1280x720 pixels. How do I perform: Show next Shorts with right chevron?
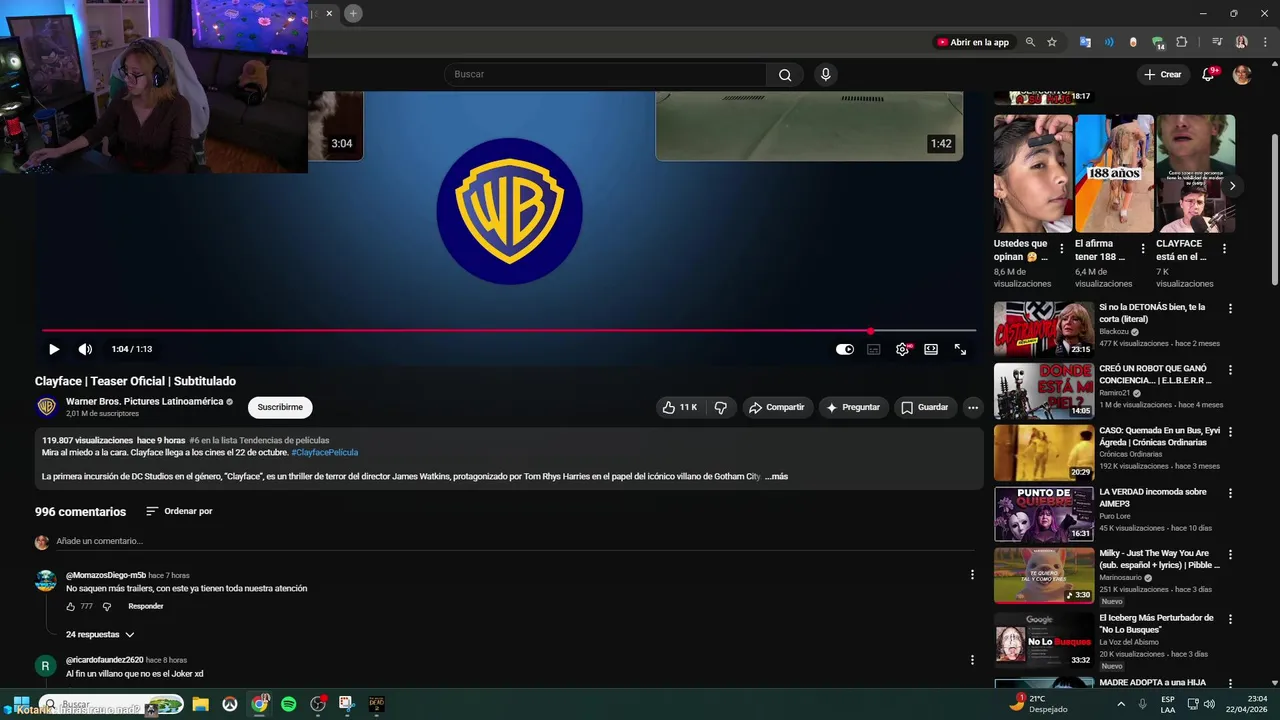click(x=1232, y=186)
